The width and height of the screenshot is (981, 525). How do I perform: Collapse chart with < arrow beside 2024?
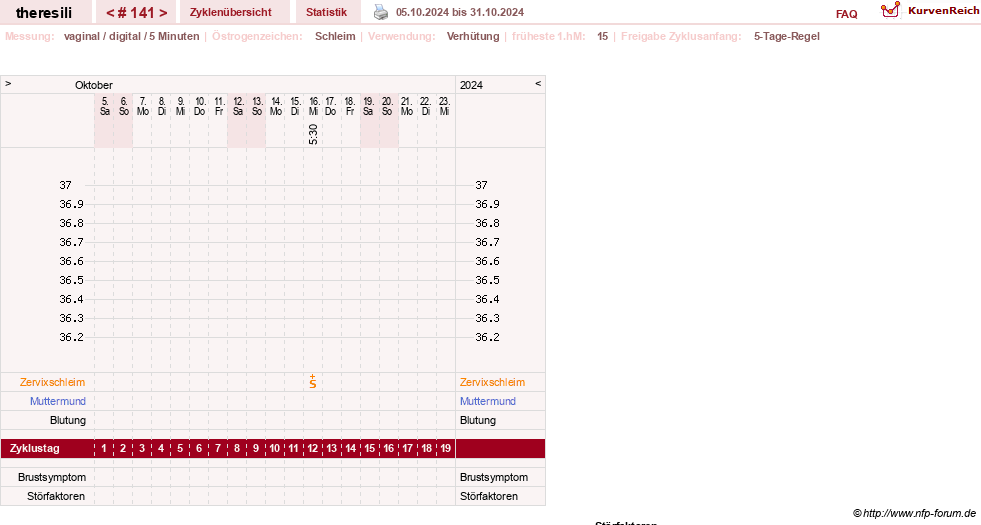point(537,83)
